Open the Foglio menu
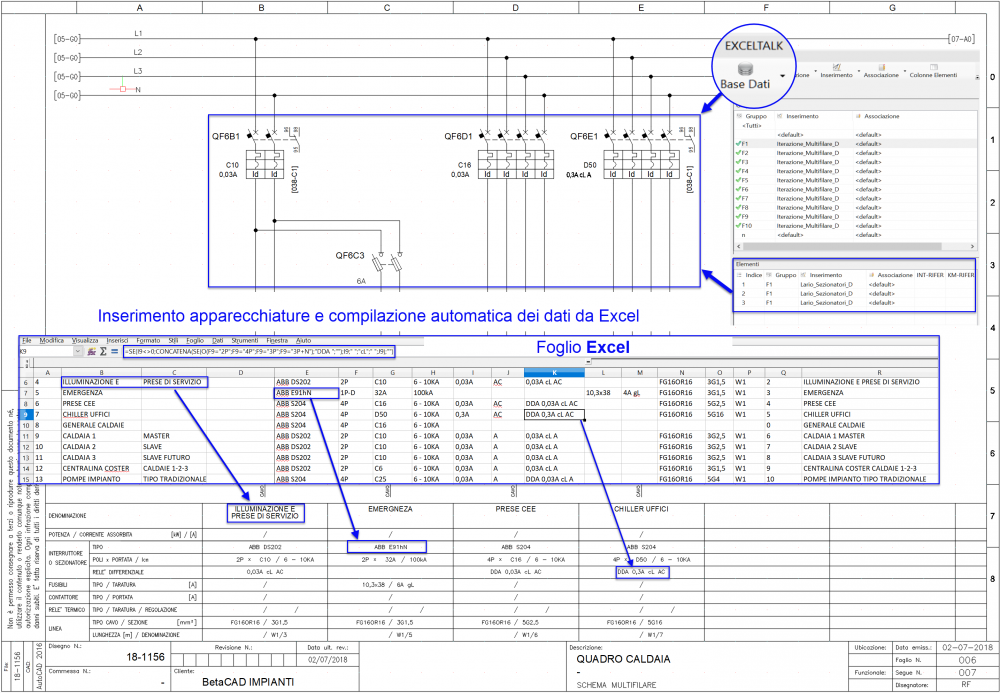The width and height of the screenshot is (1000, 693). 195,340
